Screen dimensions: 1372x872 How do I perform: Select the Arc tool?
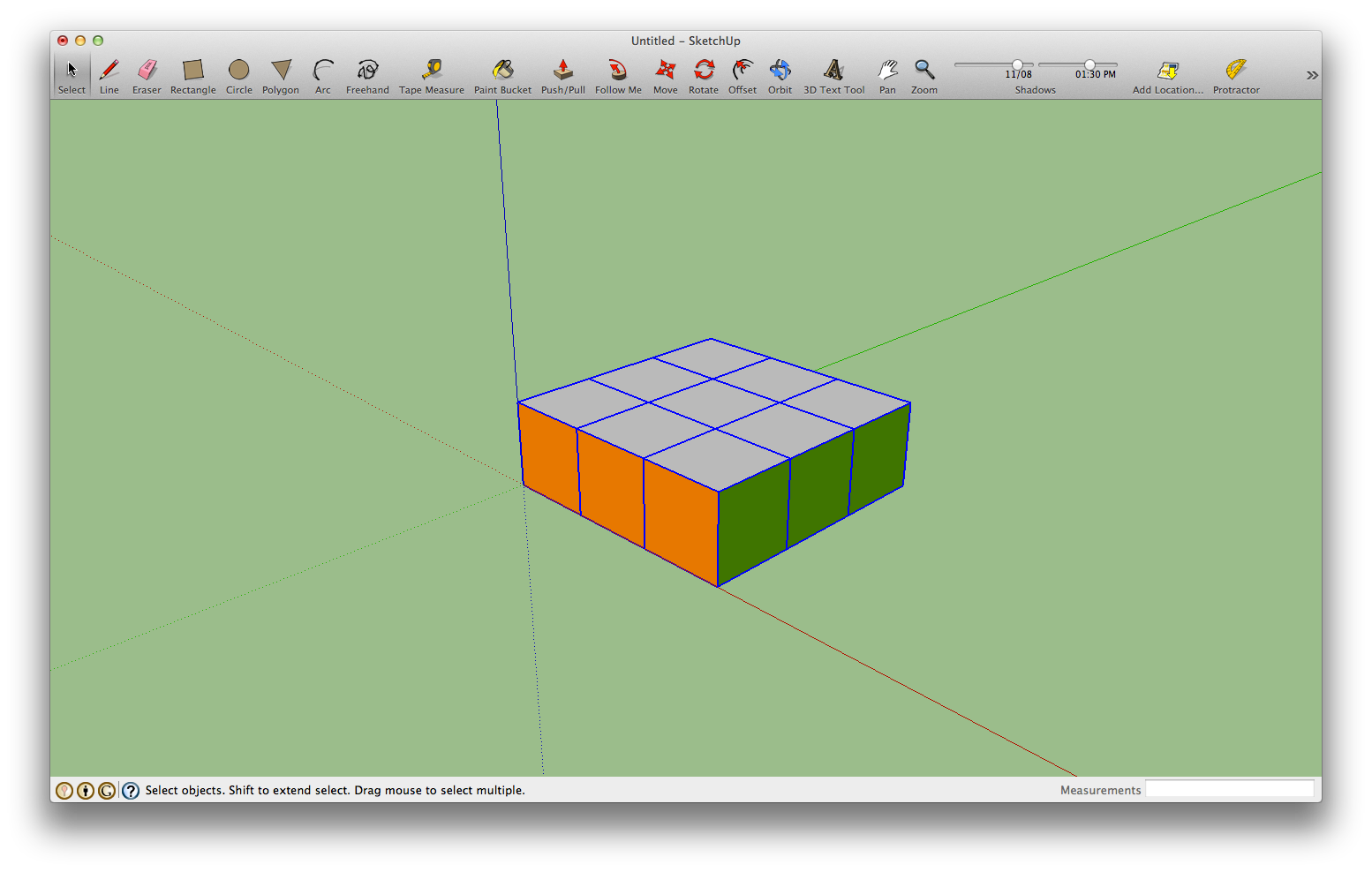point(323,71)
